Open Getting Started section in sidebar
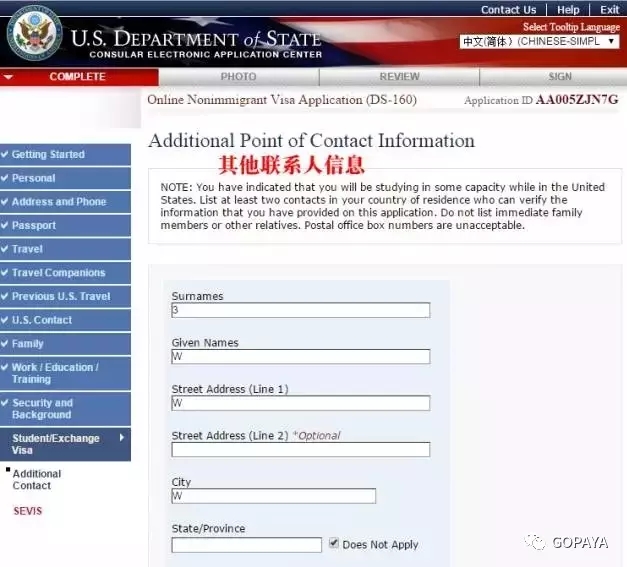This screenshot has width=627, height=567. pos(65,154)
